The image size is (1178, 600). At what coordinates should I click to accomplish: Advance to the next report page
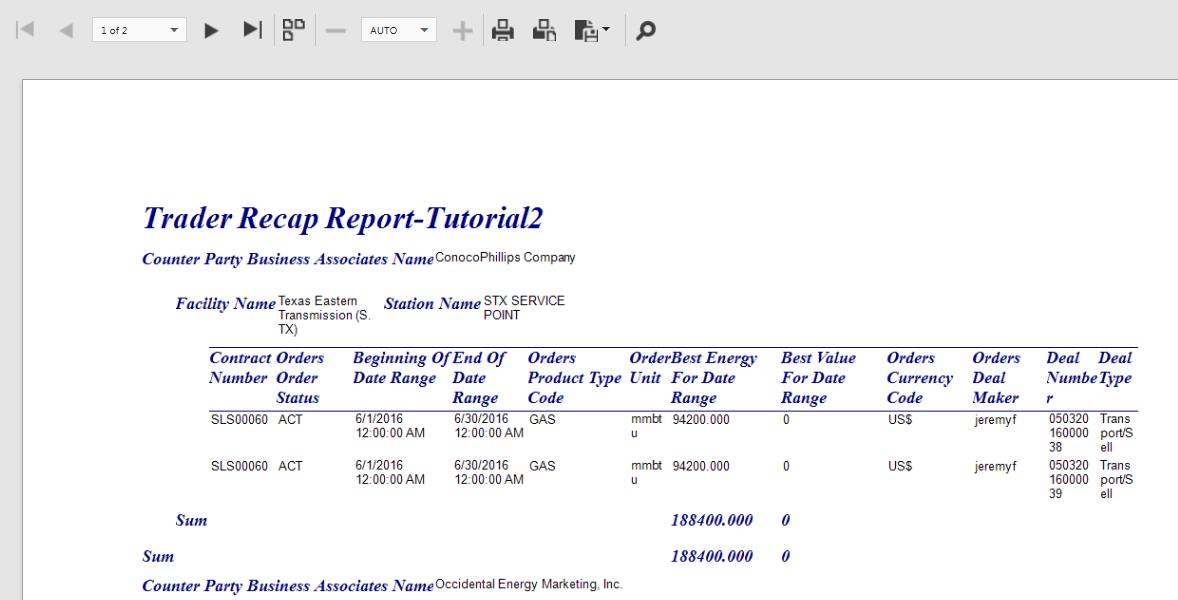[x=211, y=31]
